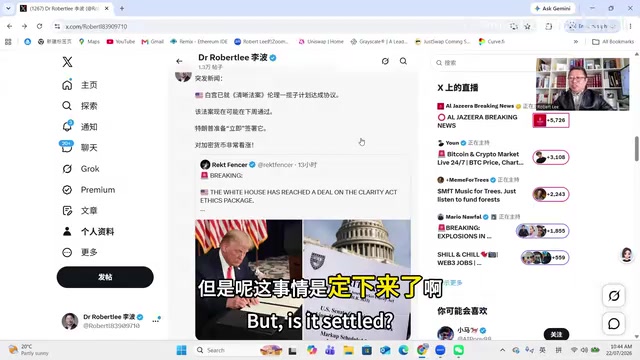
Task: Open Rekt Fencer quoted post author
Action: 229,165
